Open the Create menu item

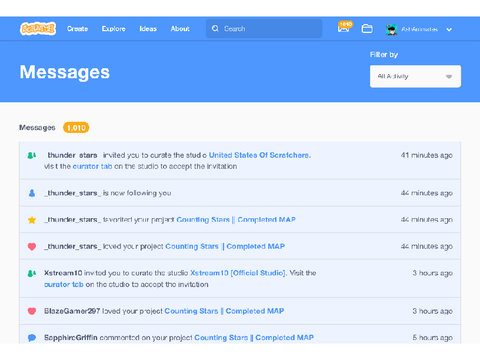pos(77,29)
